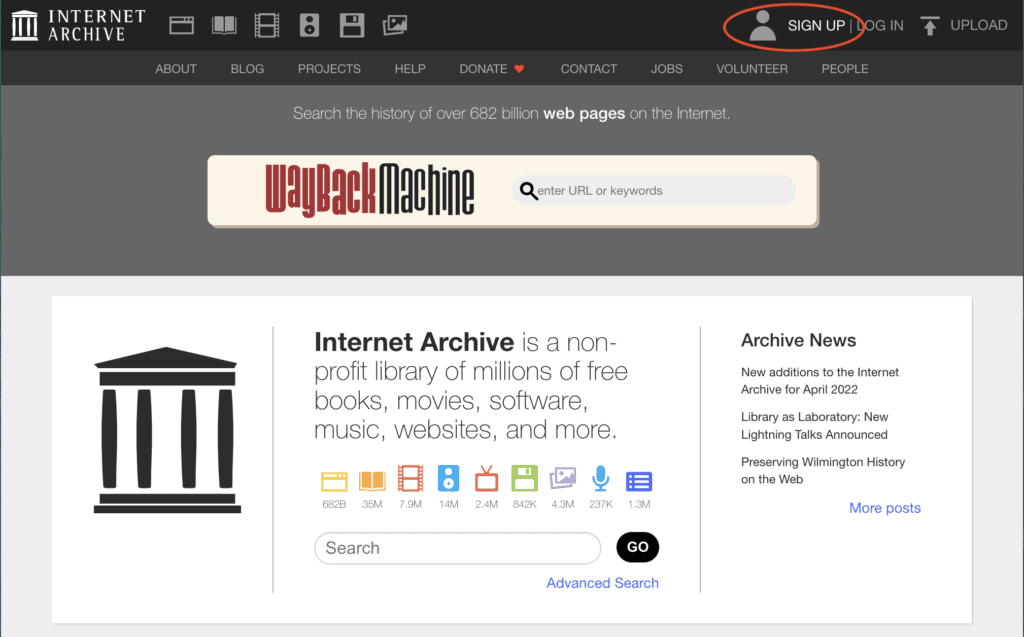
Task: Open the Audio speaker icon in top navigation
Action: pyautogui.click(x=310, y=25)
